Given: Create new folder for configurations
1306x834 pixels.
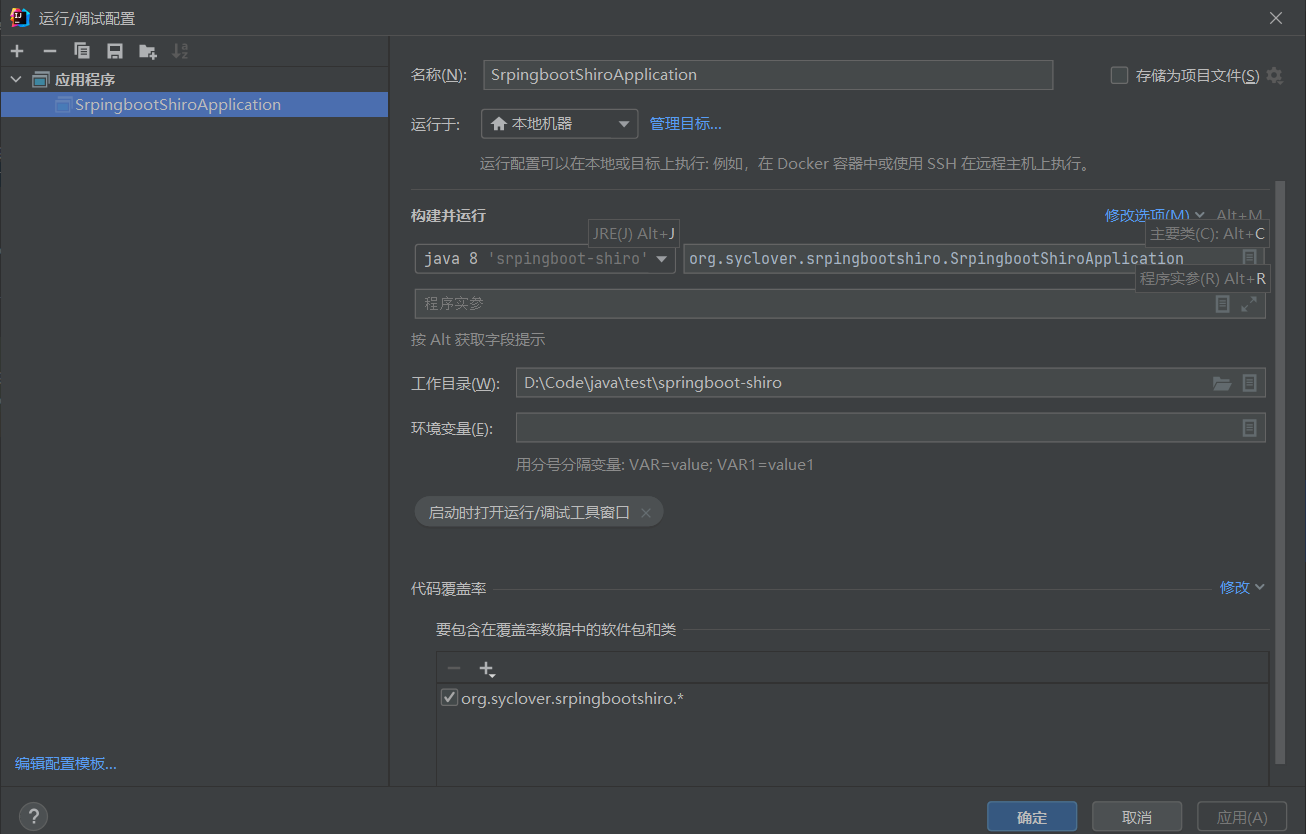Looking at the screenshot, I should tap(148, 51).
